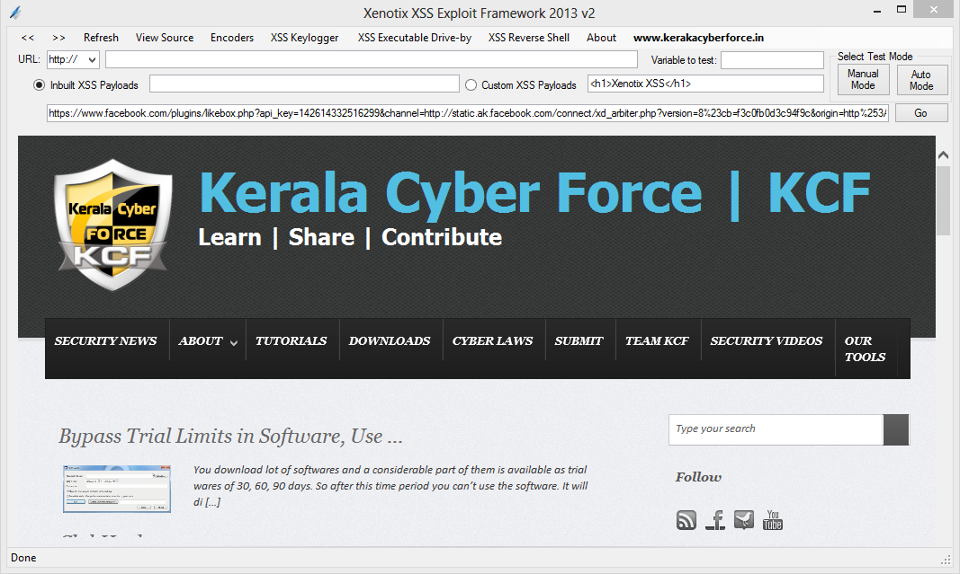This screenshot has width=960, height=574.
Task: Click Refresh in the menu bar
Action: click(101, 37)
